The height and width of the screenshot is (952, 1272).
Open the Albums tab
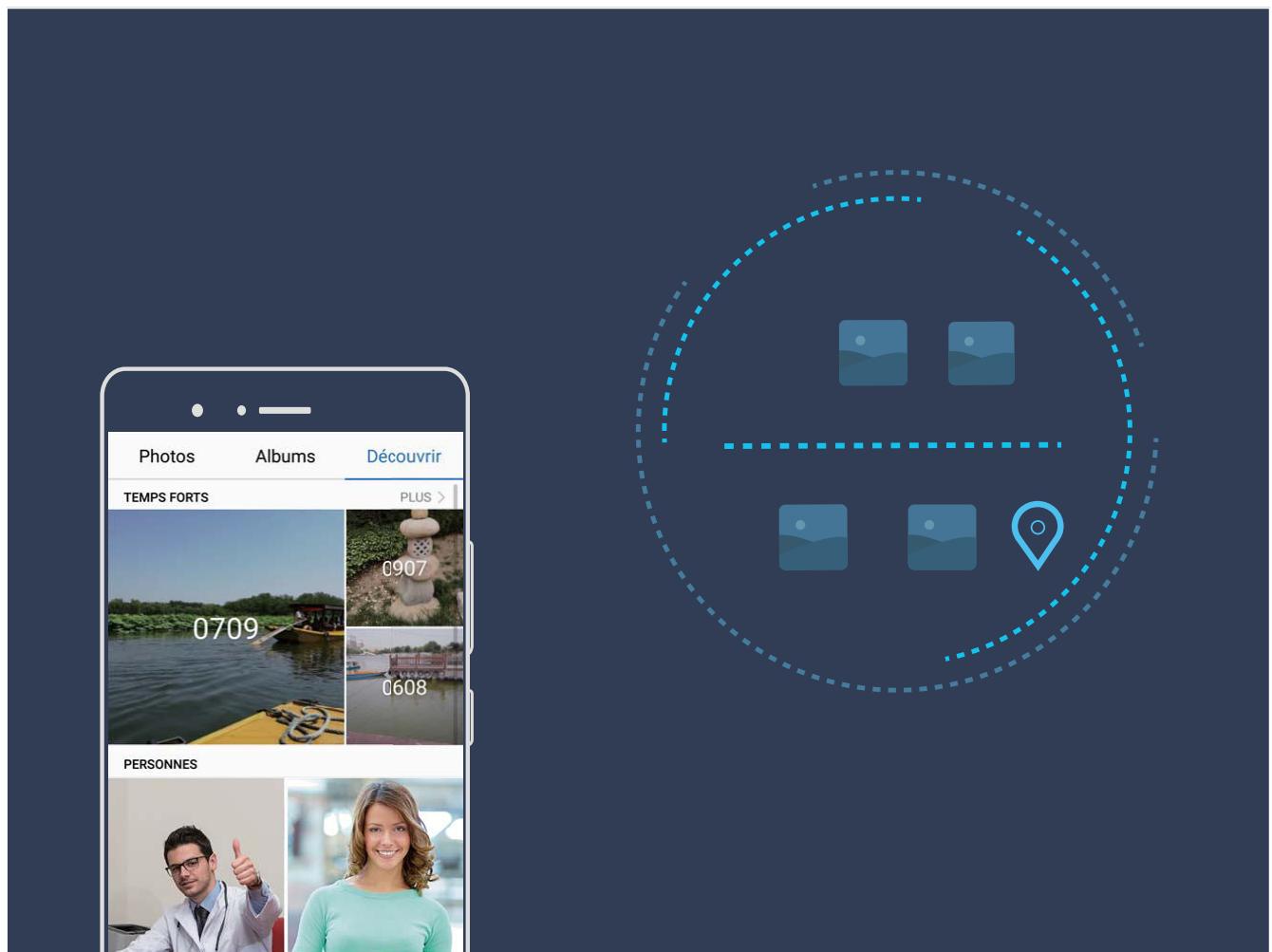[285, 457]
